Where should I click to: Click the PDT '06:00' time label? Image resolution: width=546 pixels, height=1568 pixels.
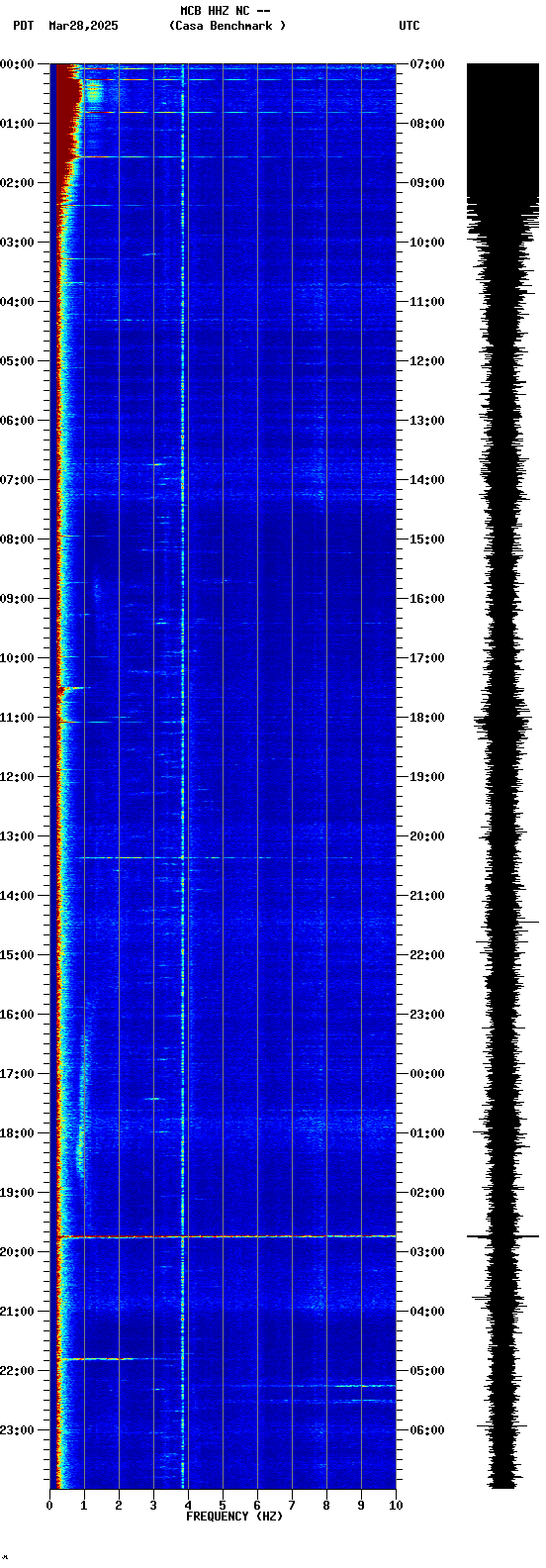click(18, 421)
